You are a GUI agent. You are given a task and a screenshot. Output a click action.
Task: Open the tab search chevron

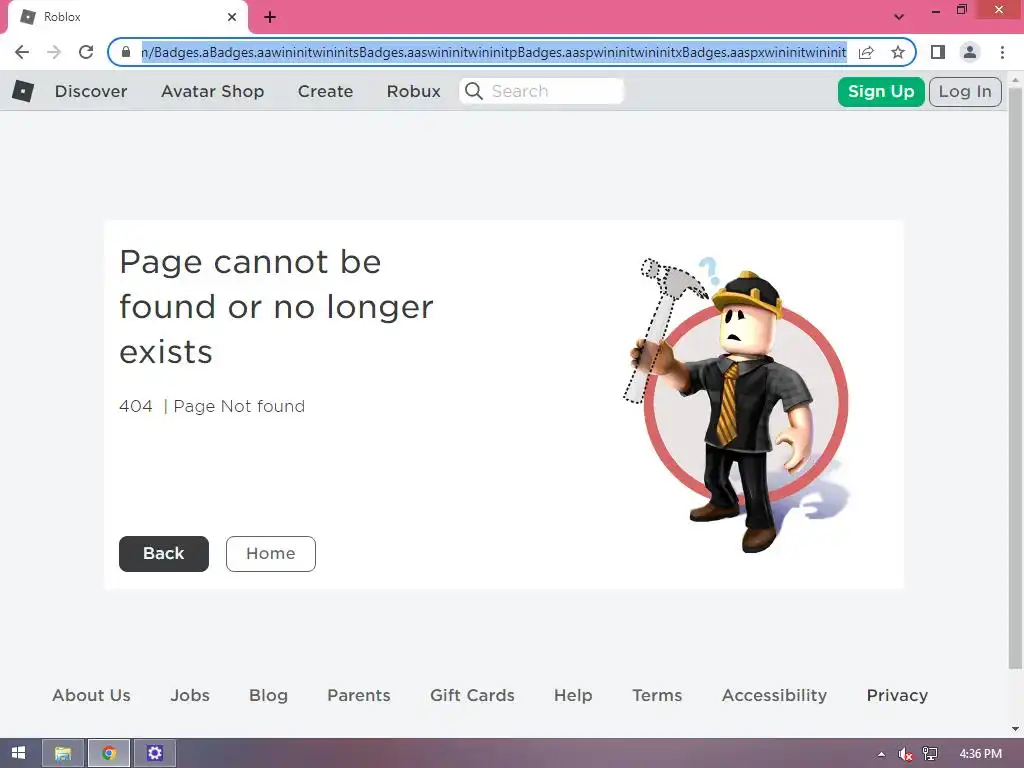(899, 17)
